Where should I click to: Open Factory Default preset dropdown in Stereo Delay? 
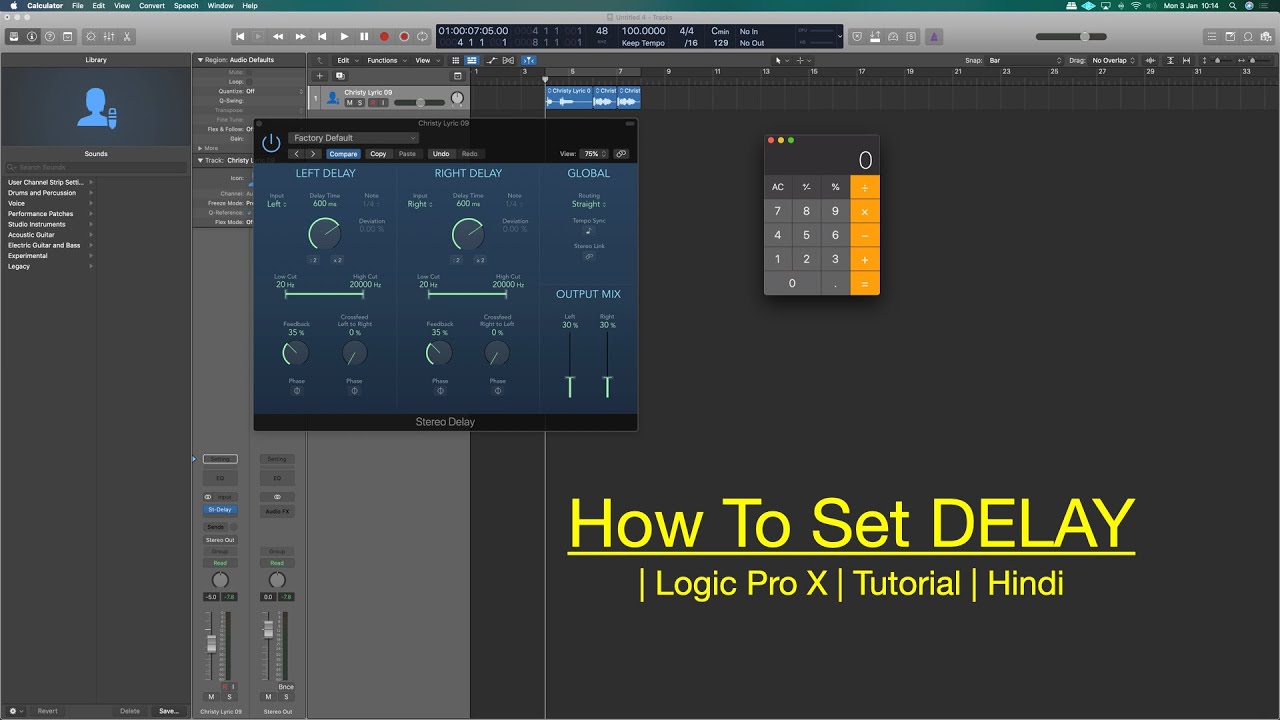click(x=353, y=138)
